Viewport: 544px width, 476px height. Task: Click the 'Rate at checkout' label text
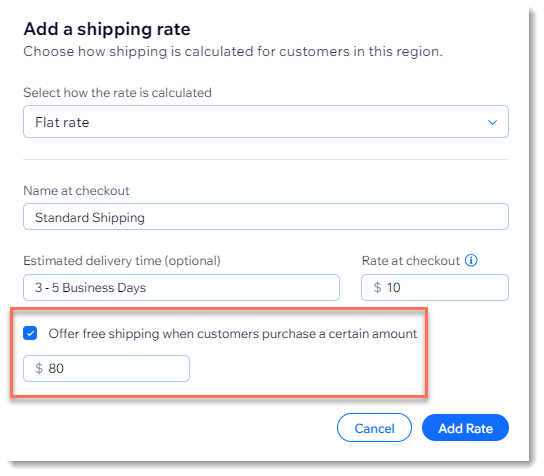coord(410,261)
